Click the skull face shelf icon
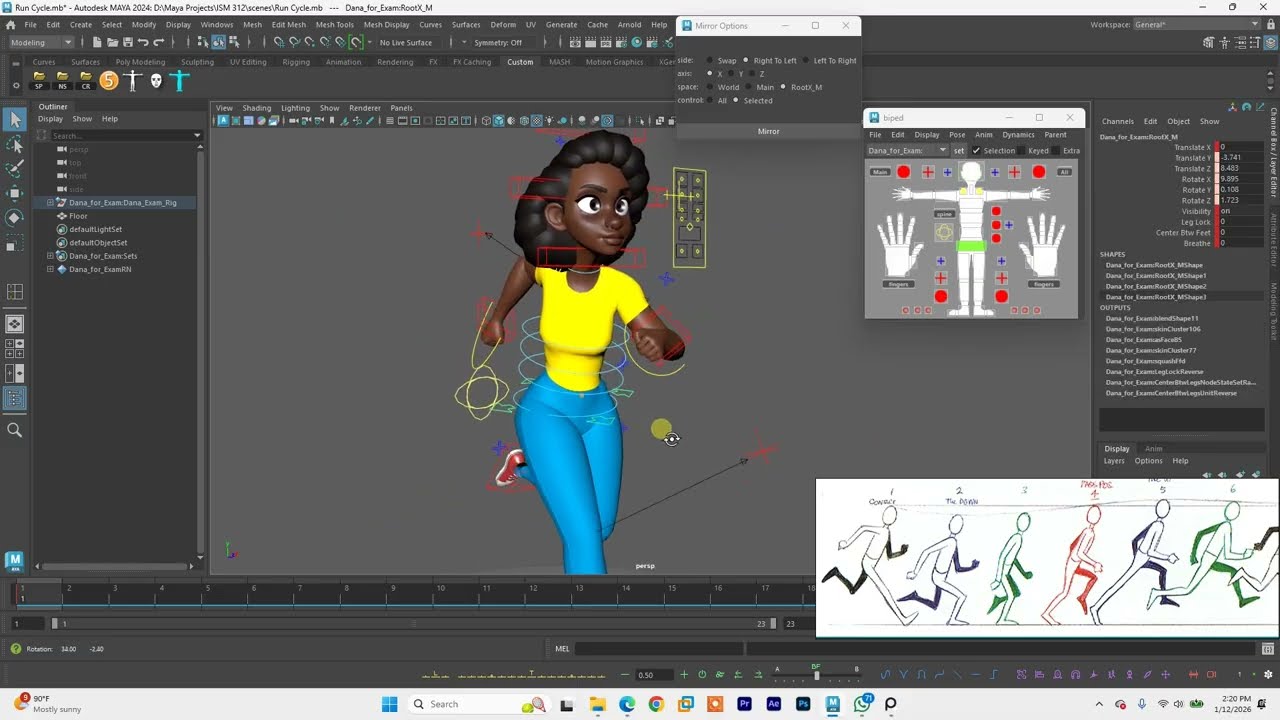The image size is (1280, 720). click(156, 81)
